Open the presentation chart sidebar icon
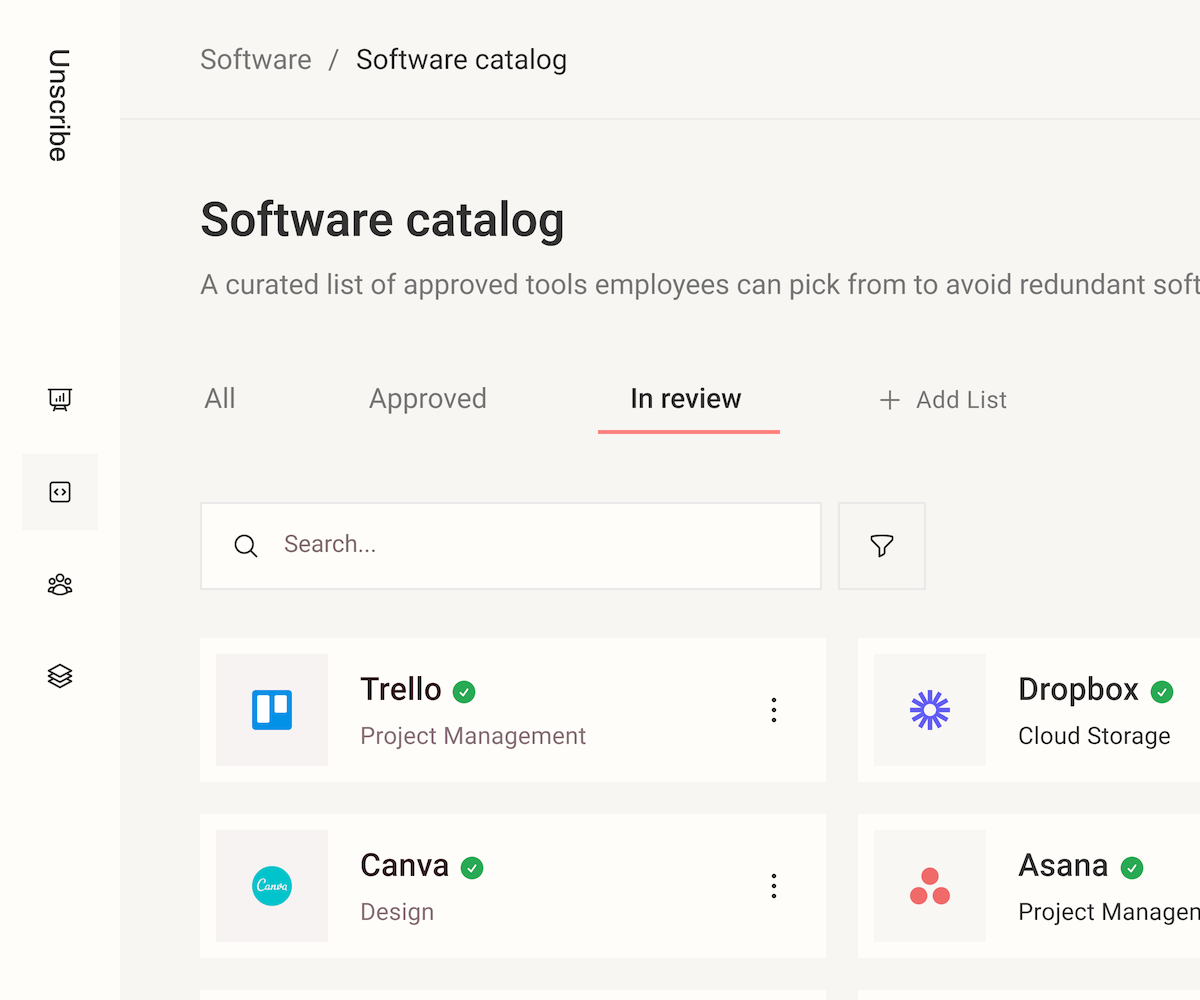This screenshot has width=1200, height=1000. tap(60, 400)
